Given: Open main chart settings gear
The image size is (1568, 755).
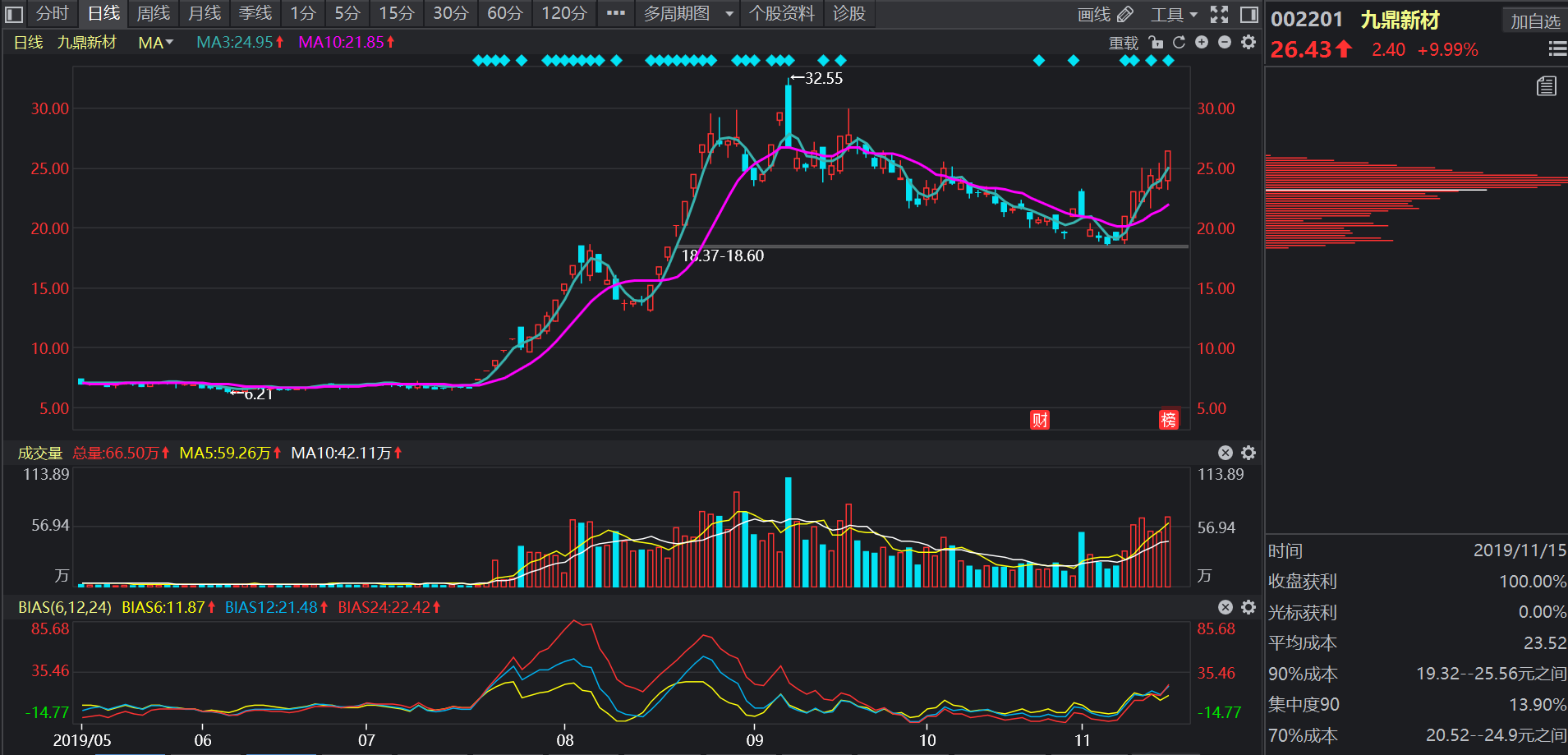Looking at the screenshot, I should click(1248, 42).
